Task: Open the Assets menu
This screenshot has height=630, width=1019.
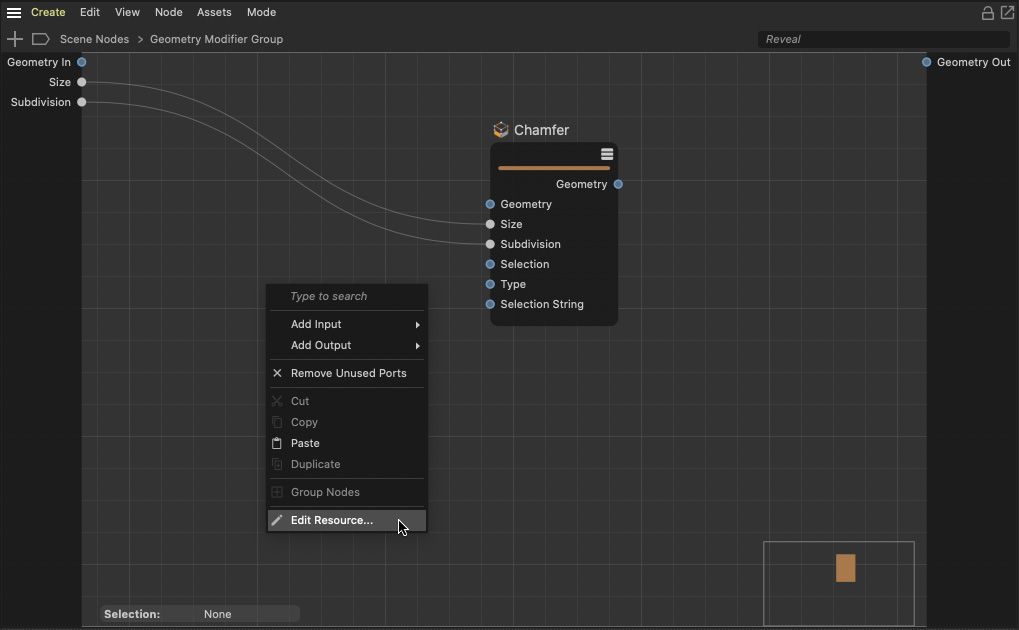Action: tap(214, 12)
